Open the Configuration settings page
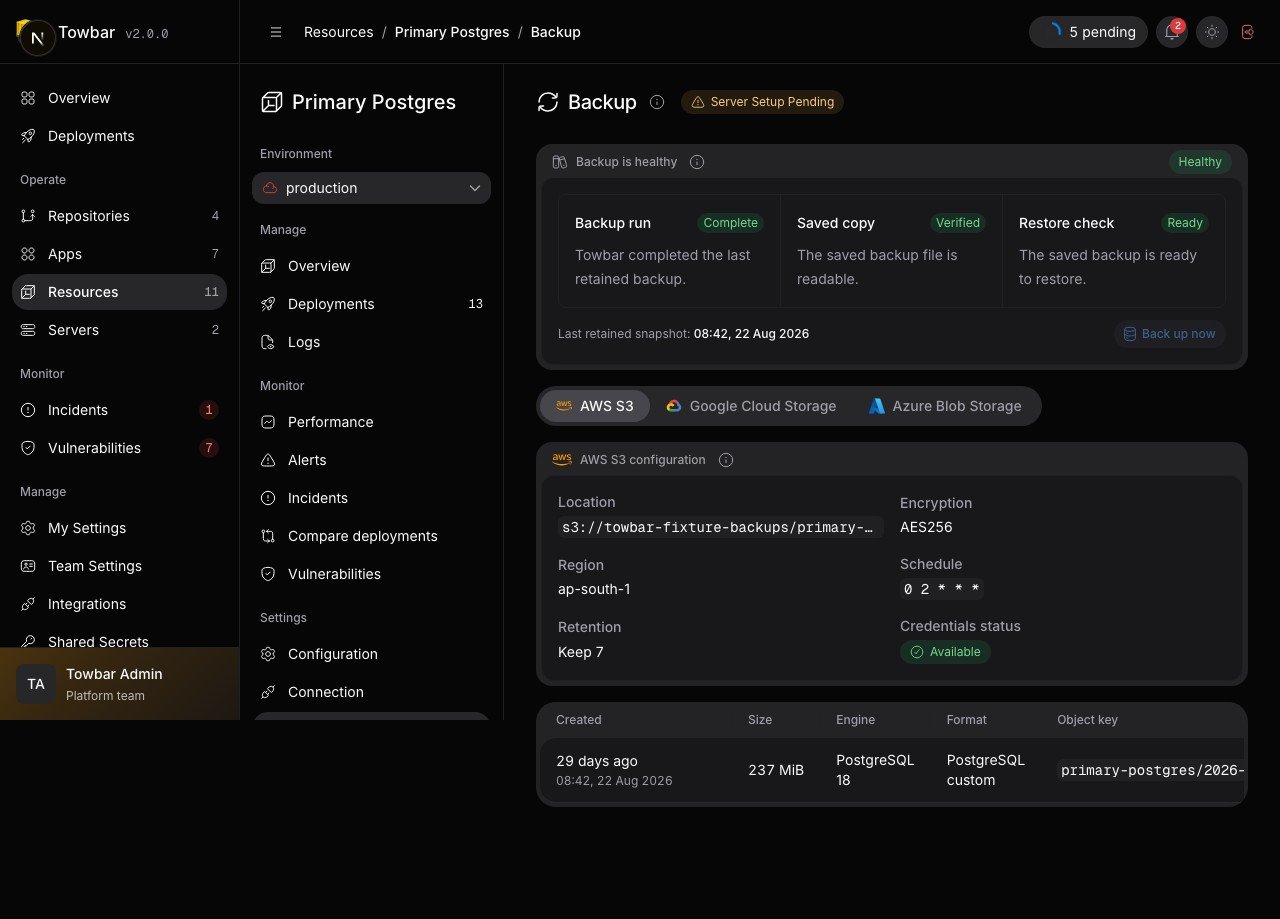The width and height of the screenshot is (1280, 919). click(x=371, y=654)
